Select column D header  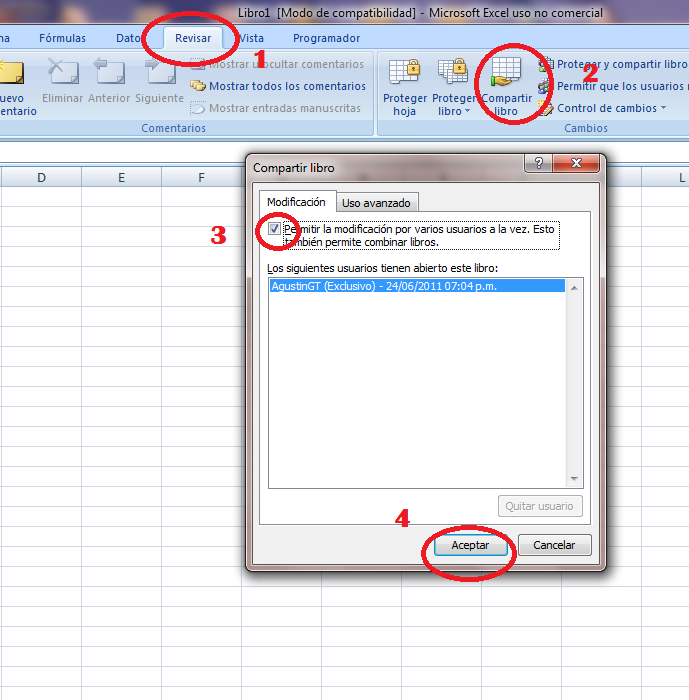42,178
